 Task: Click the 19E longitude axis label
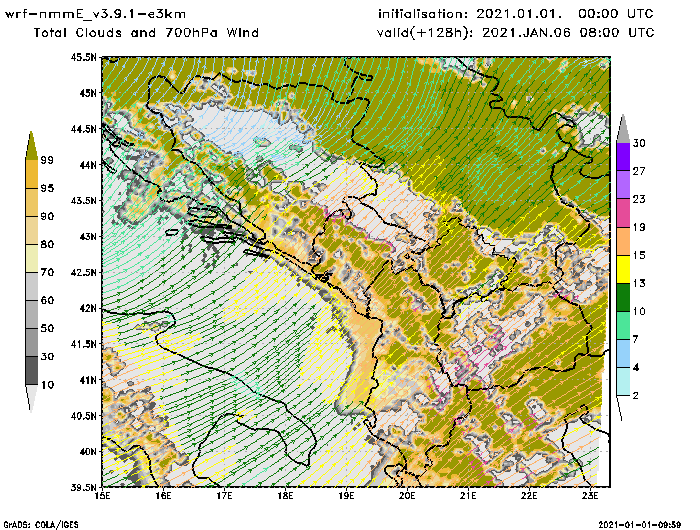pyautogui.click(x=346, y=496)
